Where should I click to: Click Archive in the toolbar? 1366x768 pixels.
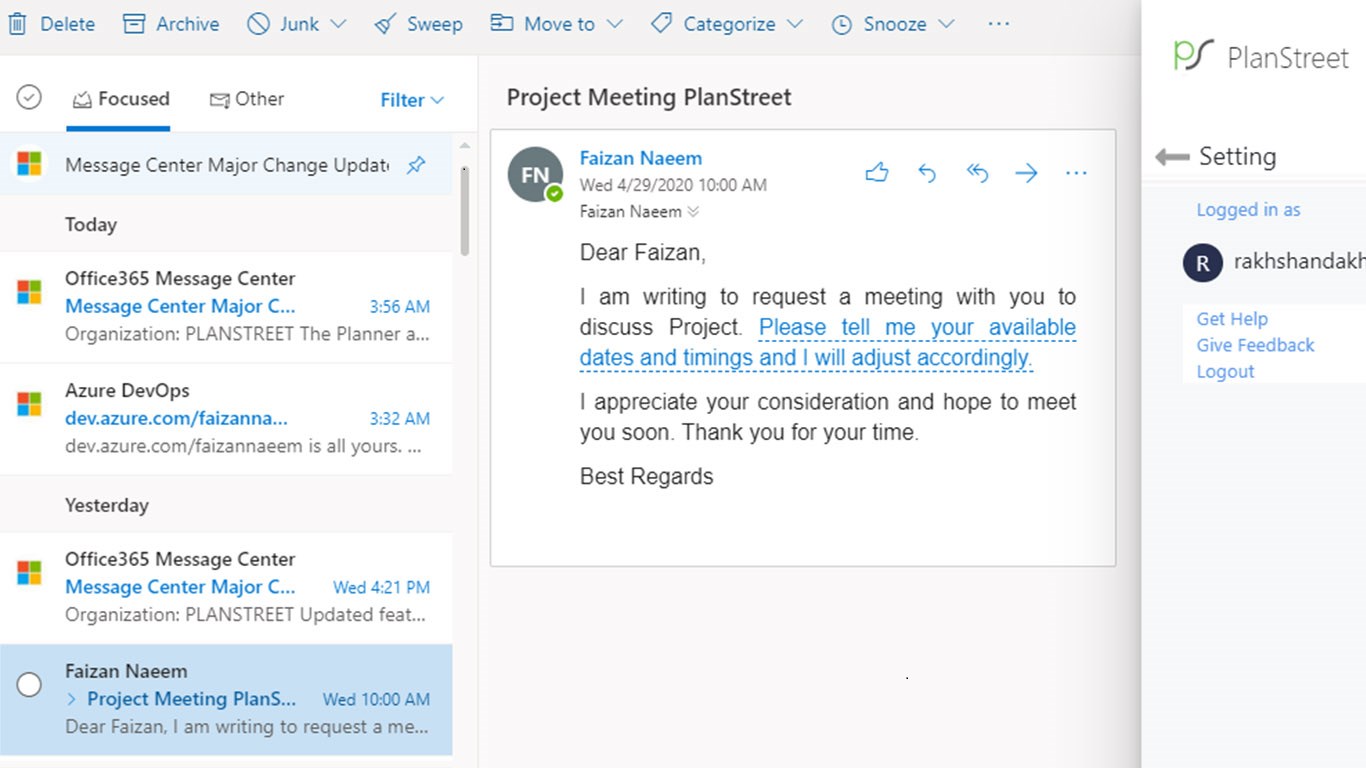(x=171, y=24)
